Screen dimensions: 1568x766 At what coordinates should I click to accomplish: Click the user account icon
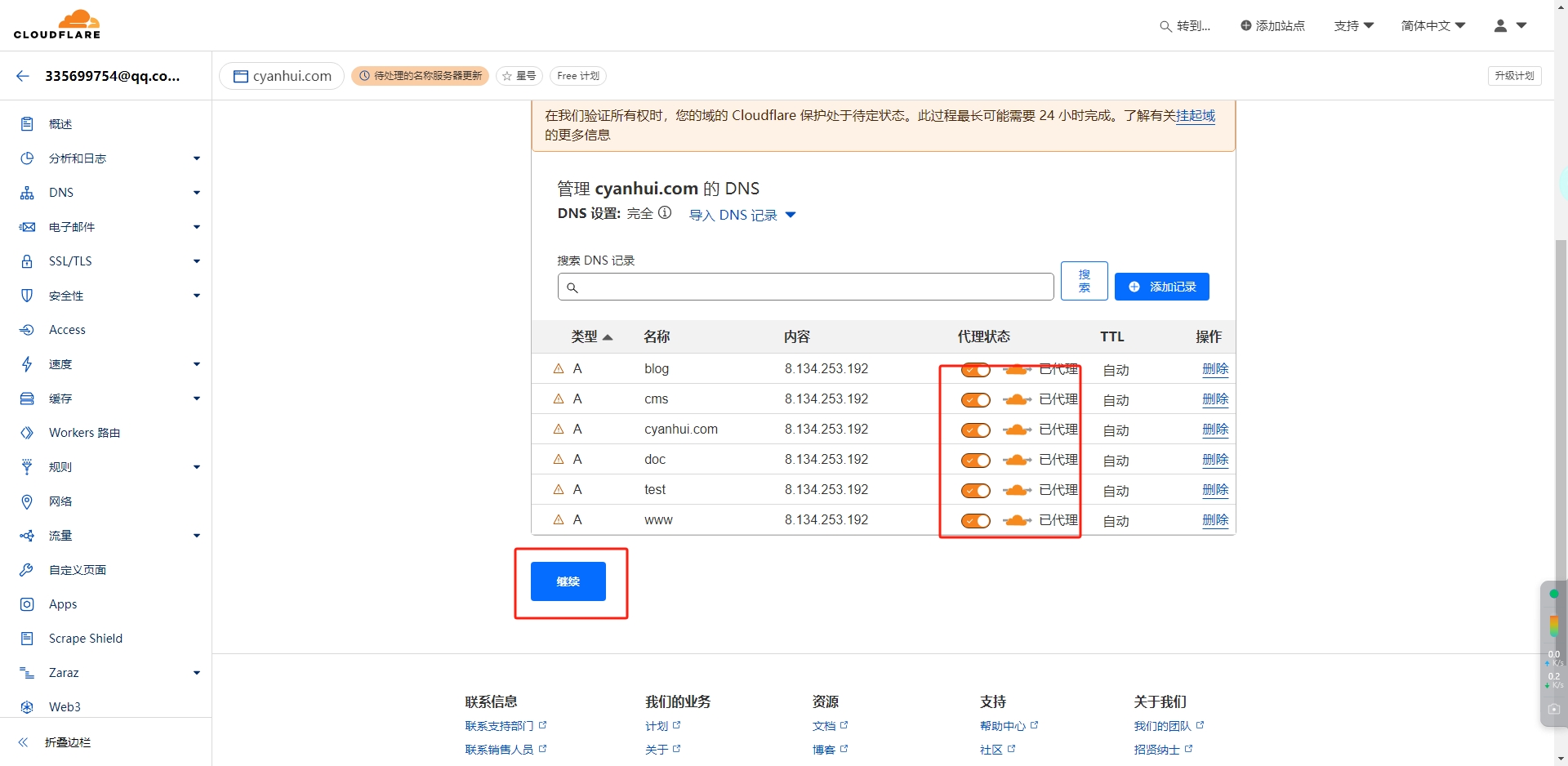[x=1500, y=25]
